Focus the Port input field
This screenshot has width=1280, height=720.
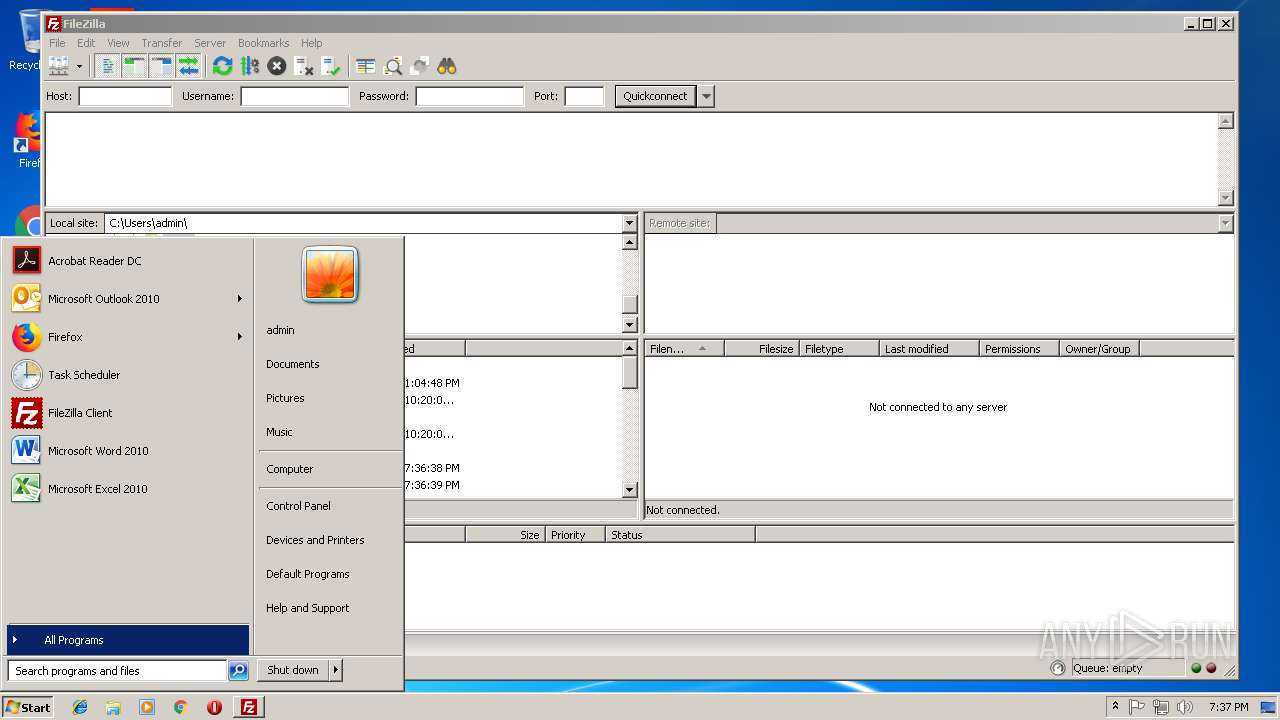click(584, 96)
